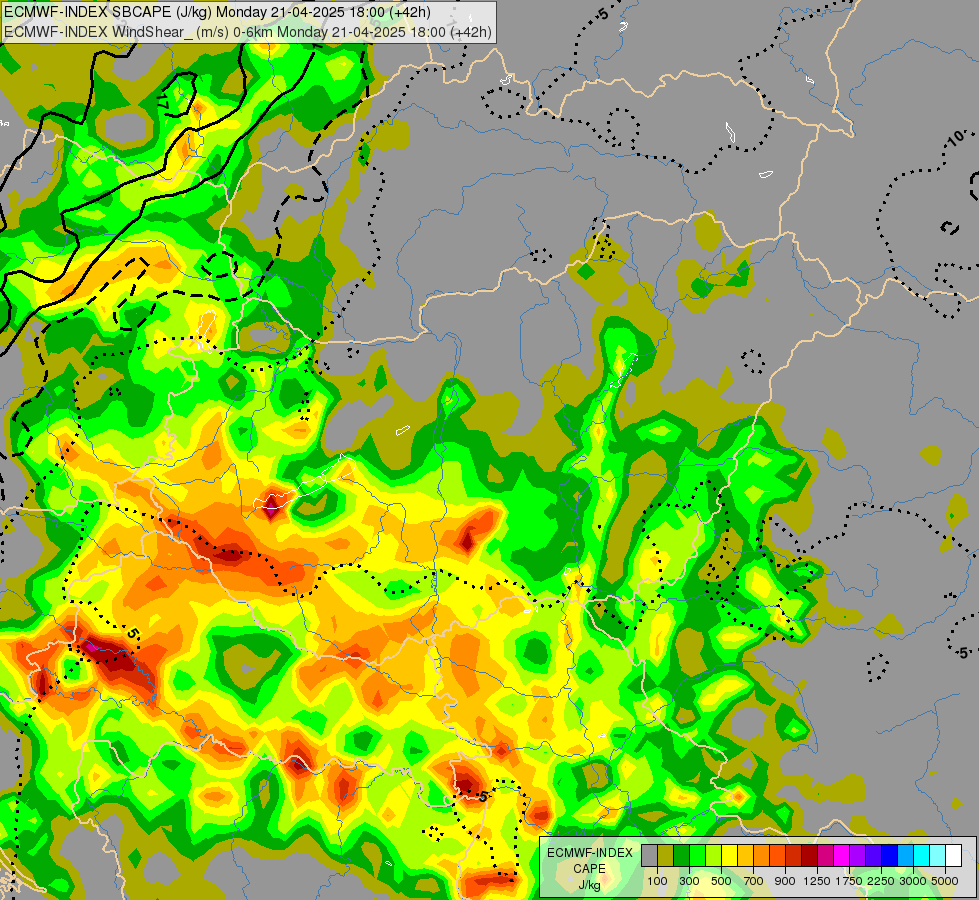Click the WindShear 0-6km title line
The height and width of the screenshot is (900, 979).
tap(248, 32)
